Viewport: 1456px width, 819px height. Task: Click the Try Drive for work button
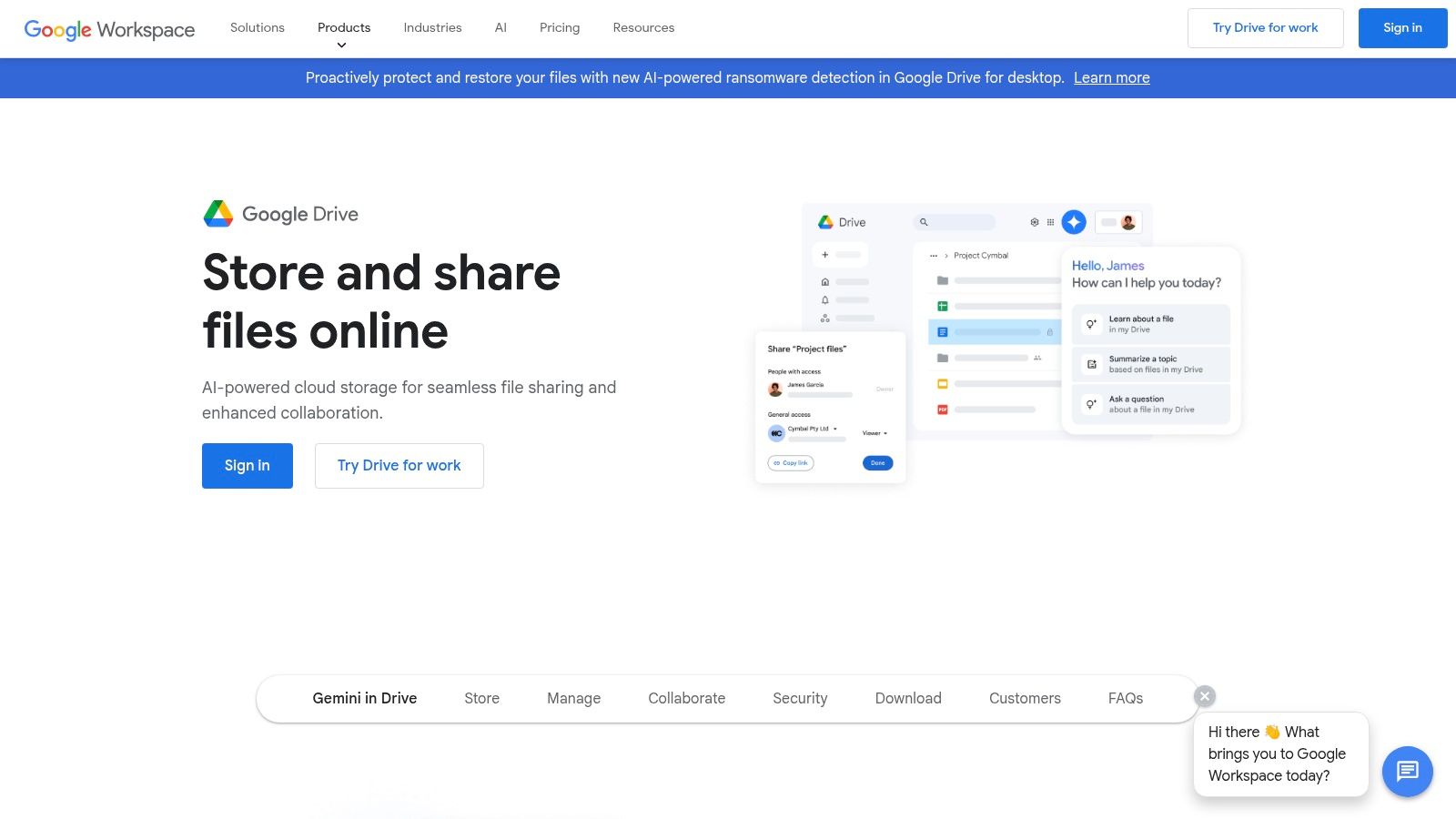(1265, 27)
